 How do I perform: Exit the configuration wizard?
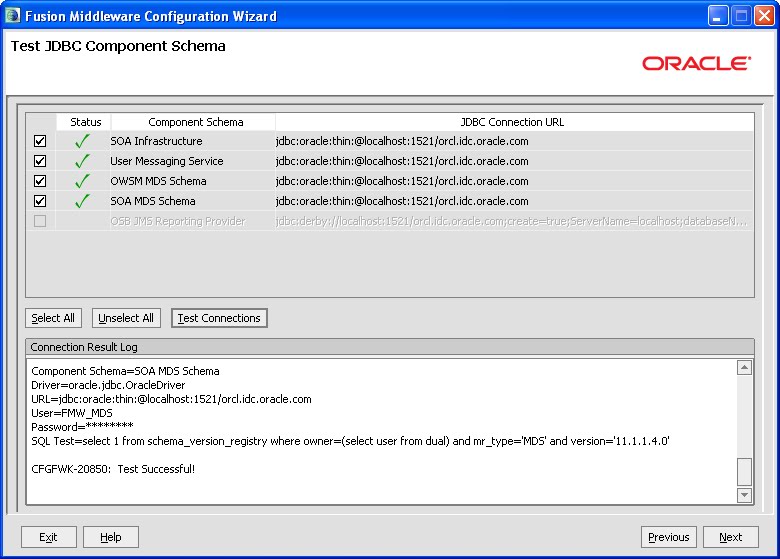pyautogui.click(x=48, y=537)
